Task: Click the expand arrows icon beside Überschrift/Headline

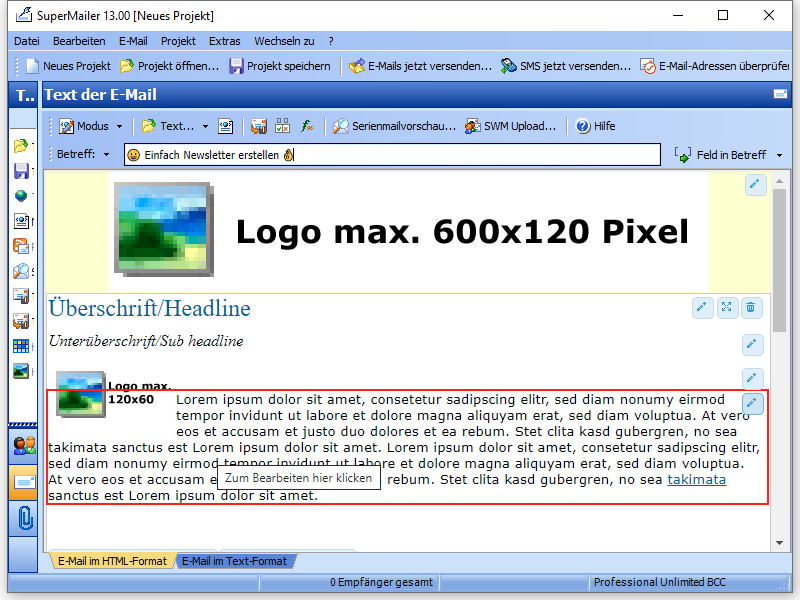Action: (727, 307)
